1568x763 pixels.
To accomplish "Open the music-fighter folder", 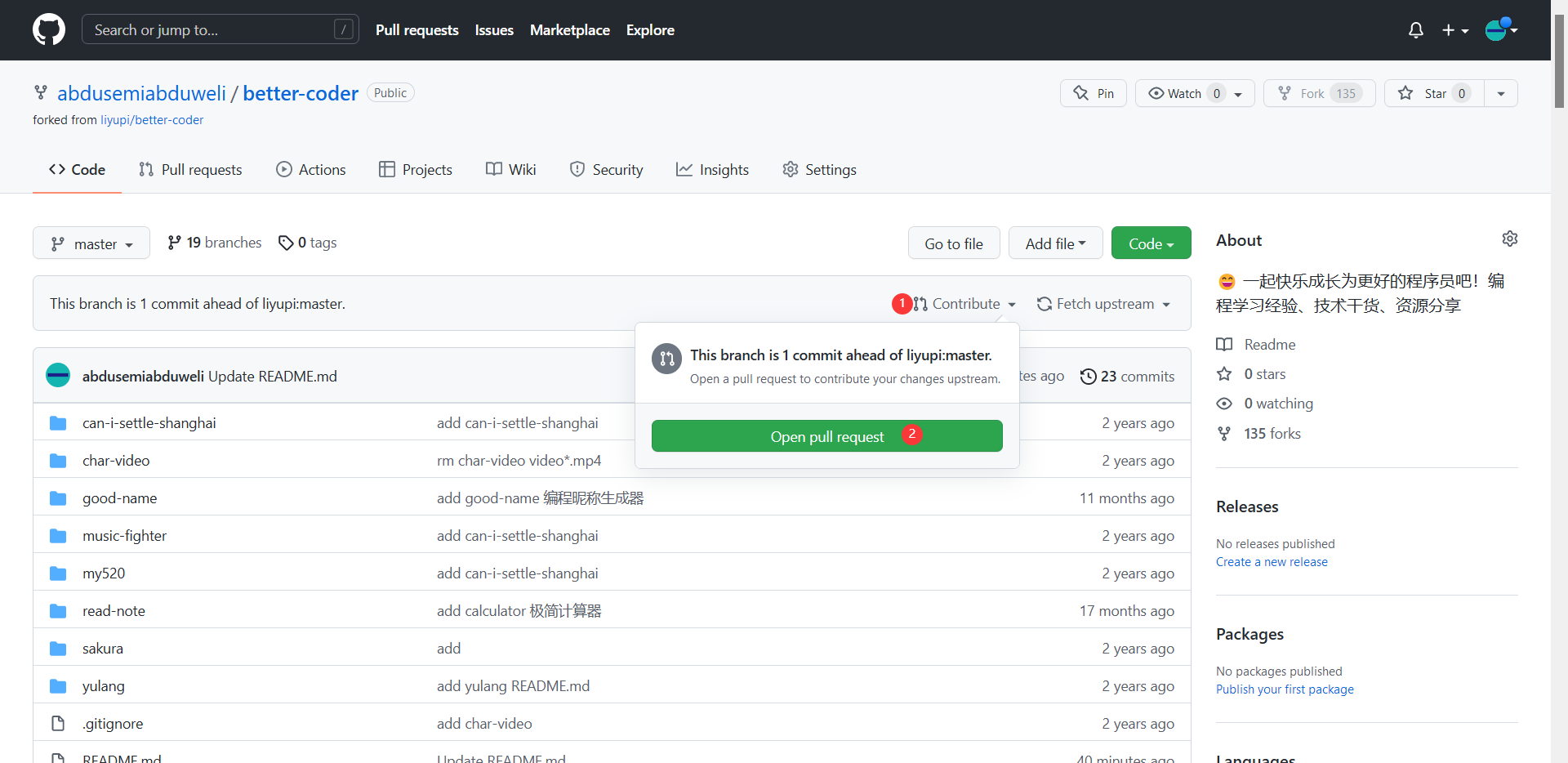I will coord(125,536).
